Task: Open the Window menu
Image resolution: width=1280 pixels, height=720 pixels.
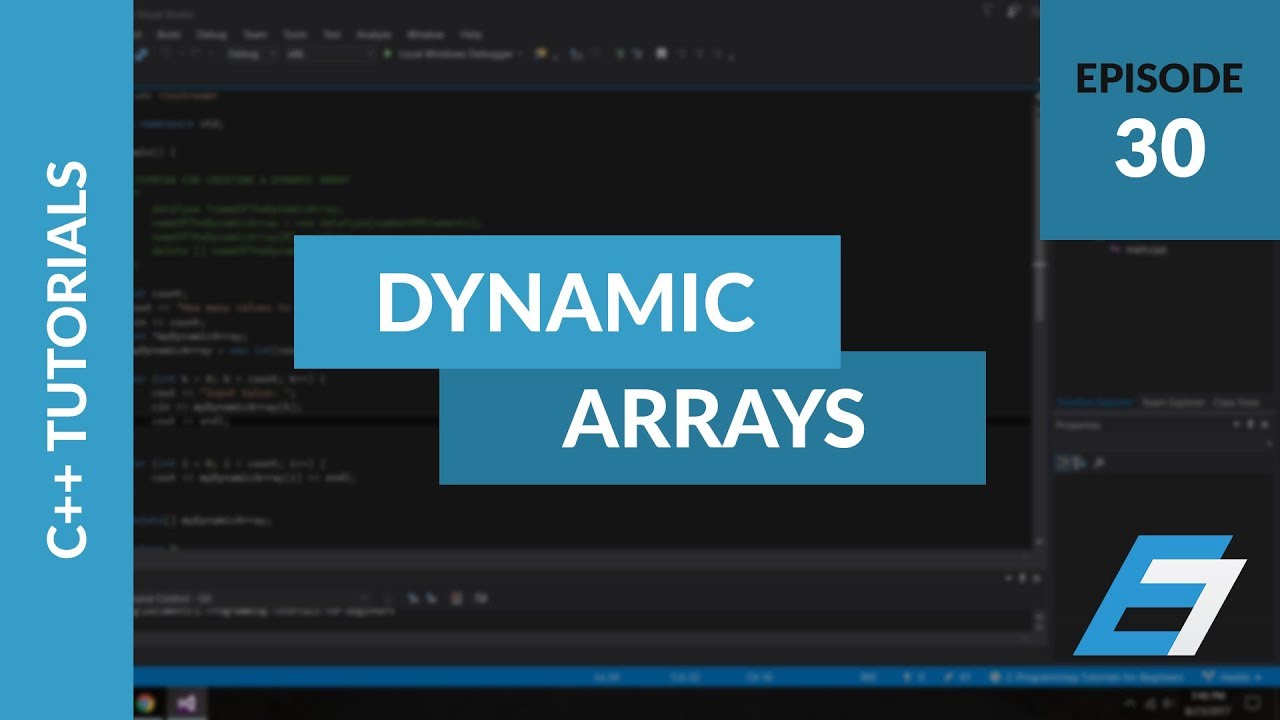Action: (424, 34)
